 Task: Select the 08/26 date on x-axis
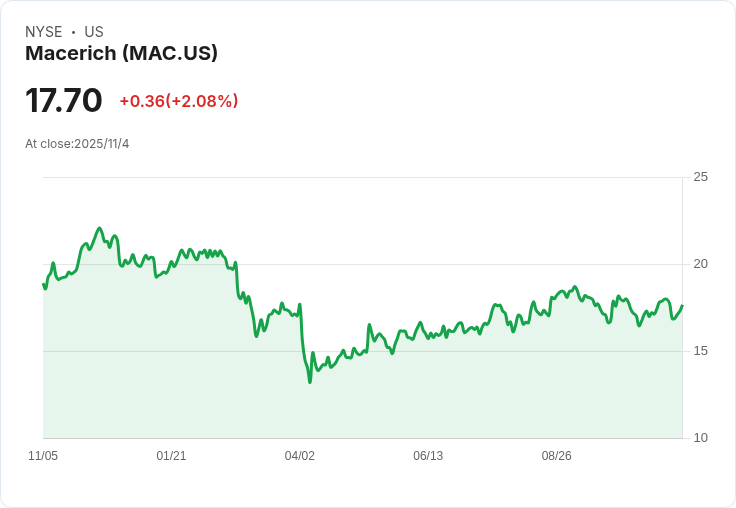point(556,456)
